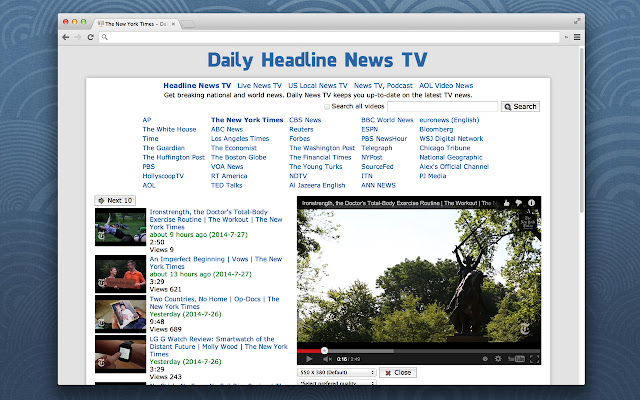Click the Daily Headline News TV heading
The height and width of the screenshot is (400, 640).
tap(318, 60)
